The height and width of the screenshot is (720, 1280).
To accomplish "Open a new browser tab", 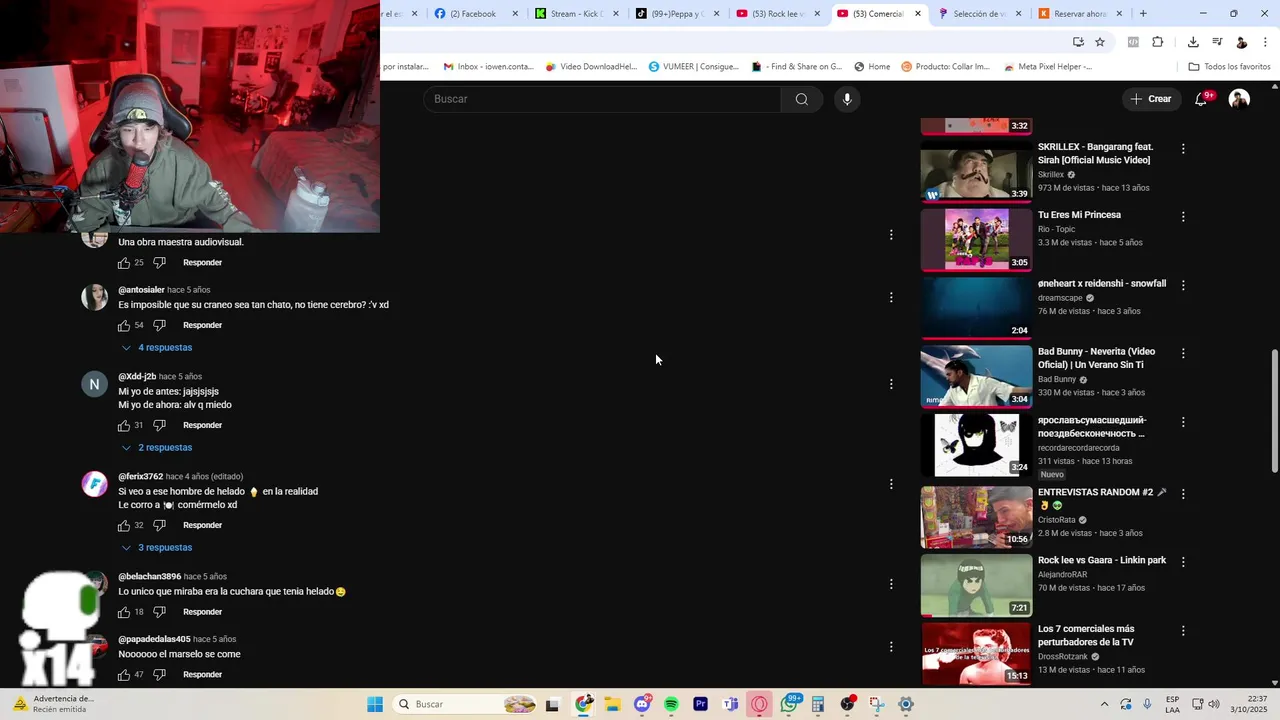I will [1143, 14].
